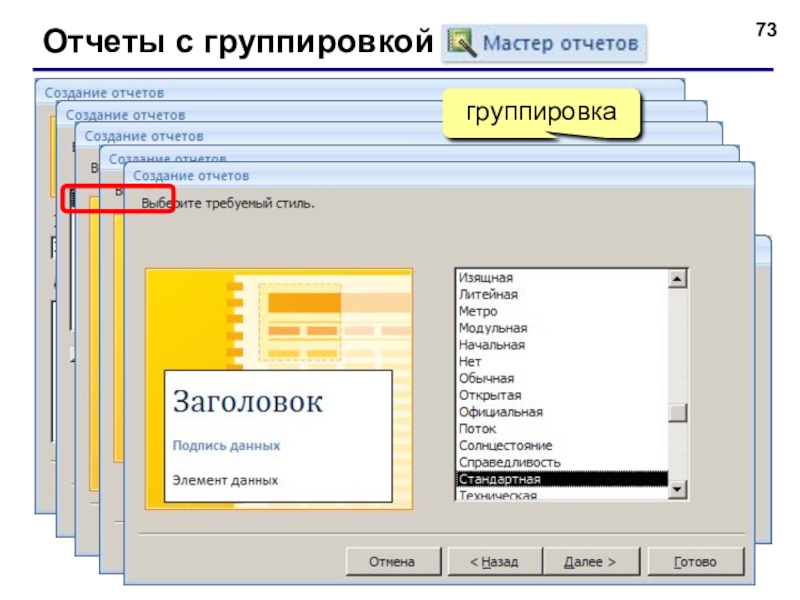Click the Элемент данных preview text

pos(225,480)
